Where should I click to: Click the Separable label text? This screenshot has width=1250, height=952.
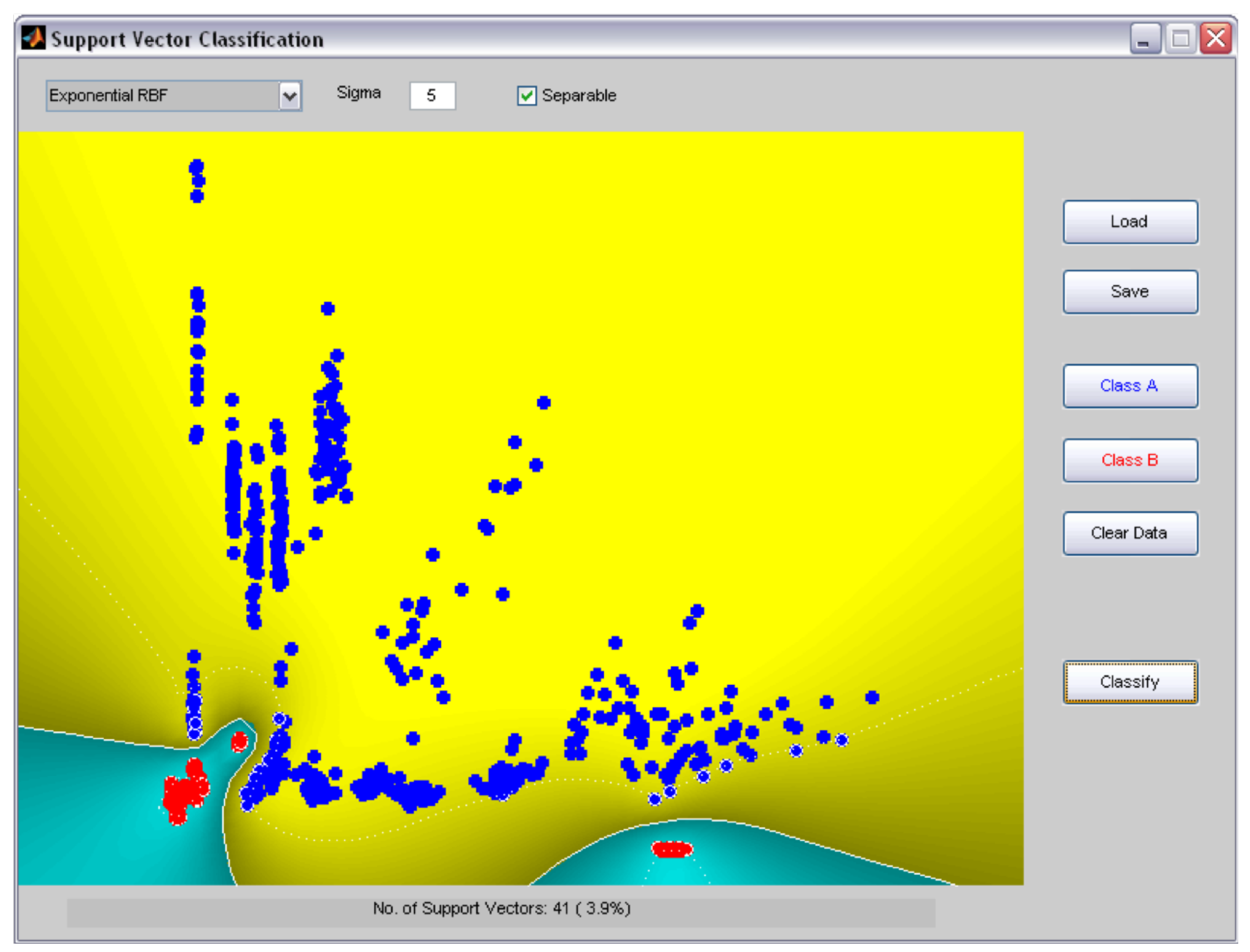tap(579, 96)
